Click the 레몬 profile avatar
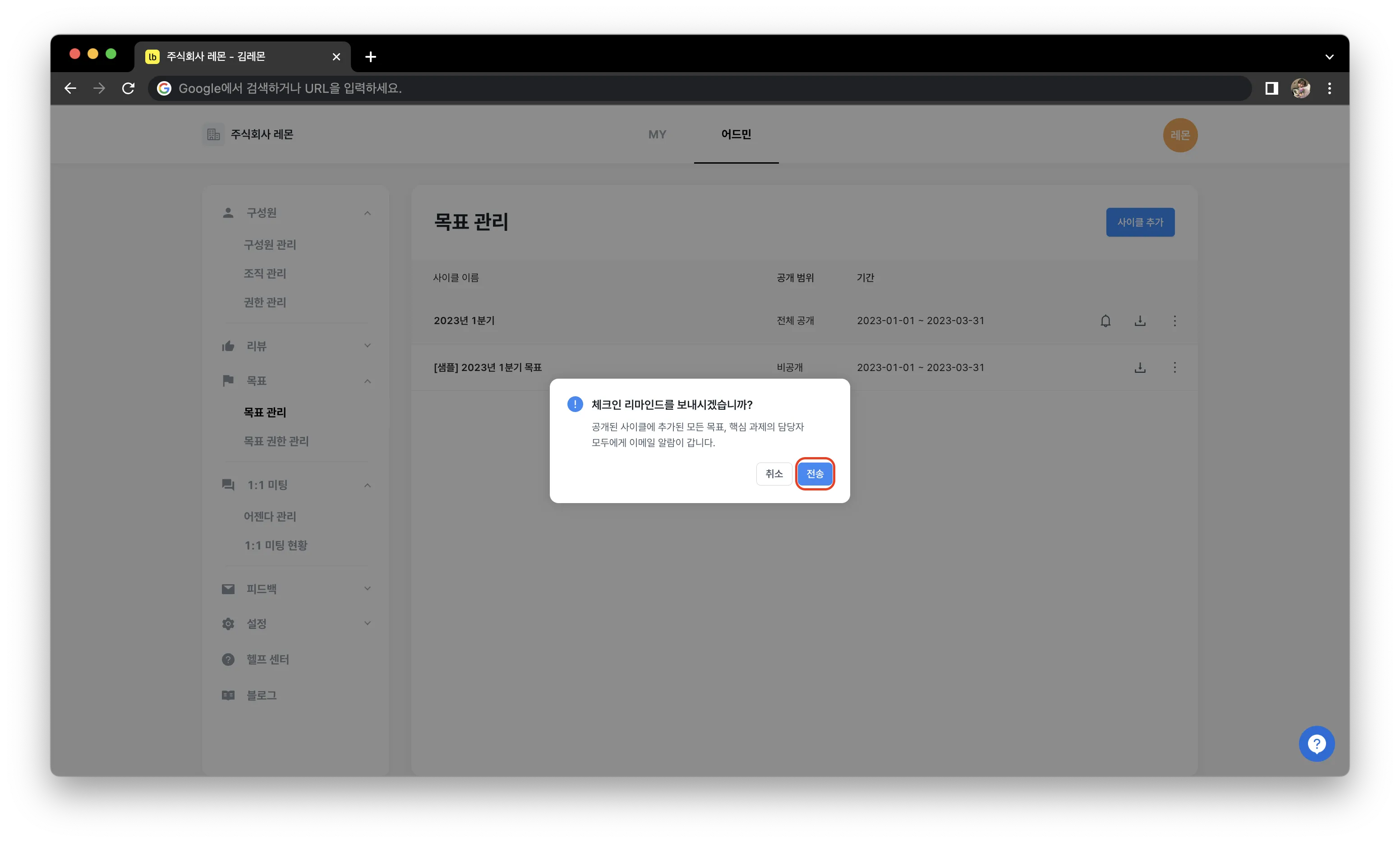This screenshot has height=843, width=1400. 1179,135
